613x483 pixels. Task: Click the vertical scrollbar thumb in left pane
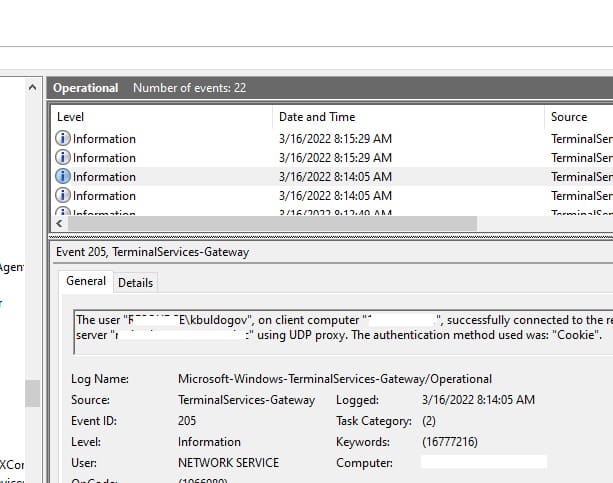[x=34, y=392]
